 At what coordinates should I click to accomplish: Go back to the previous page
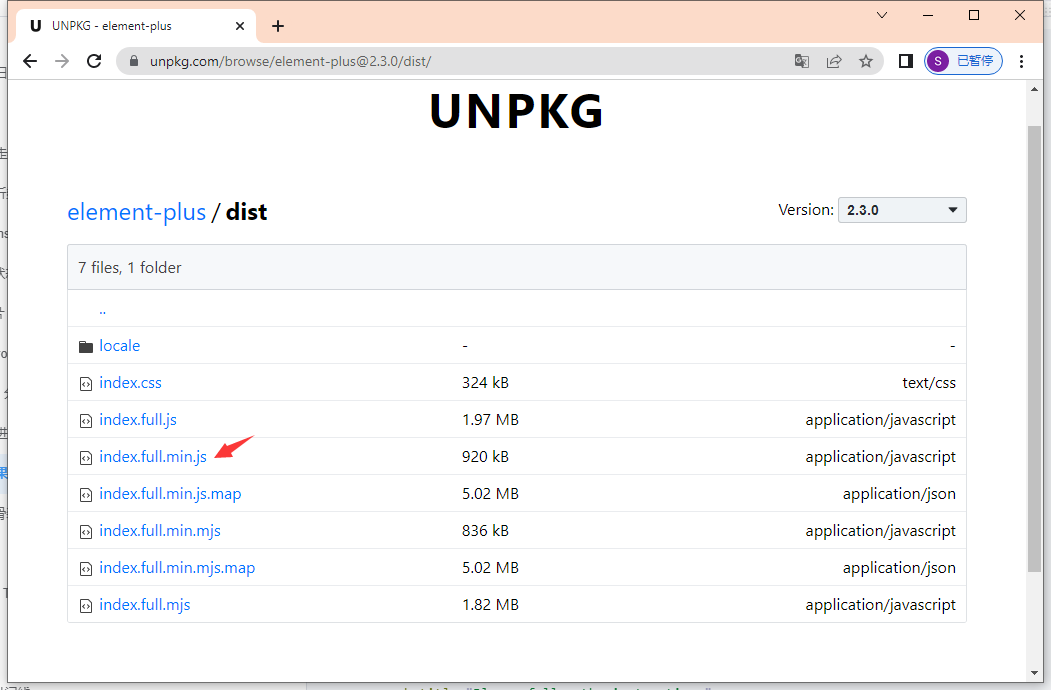tap(29, 61)
